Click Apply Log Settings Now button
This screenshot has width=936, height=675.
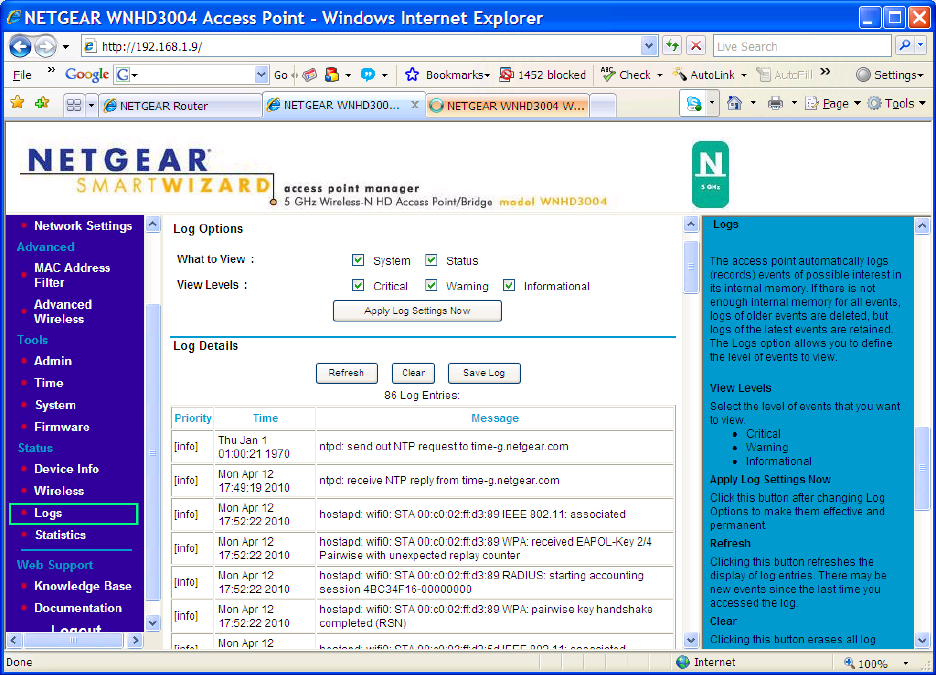click(417, 311)
